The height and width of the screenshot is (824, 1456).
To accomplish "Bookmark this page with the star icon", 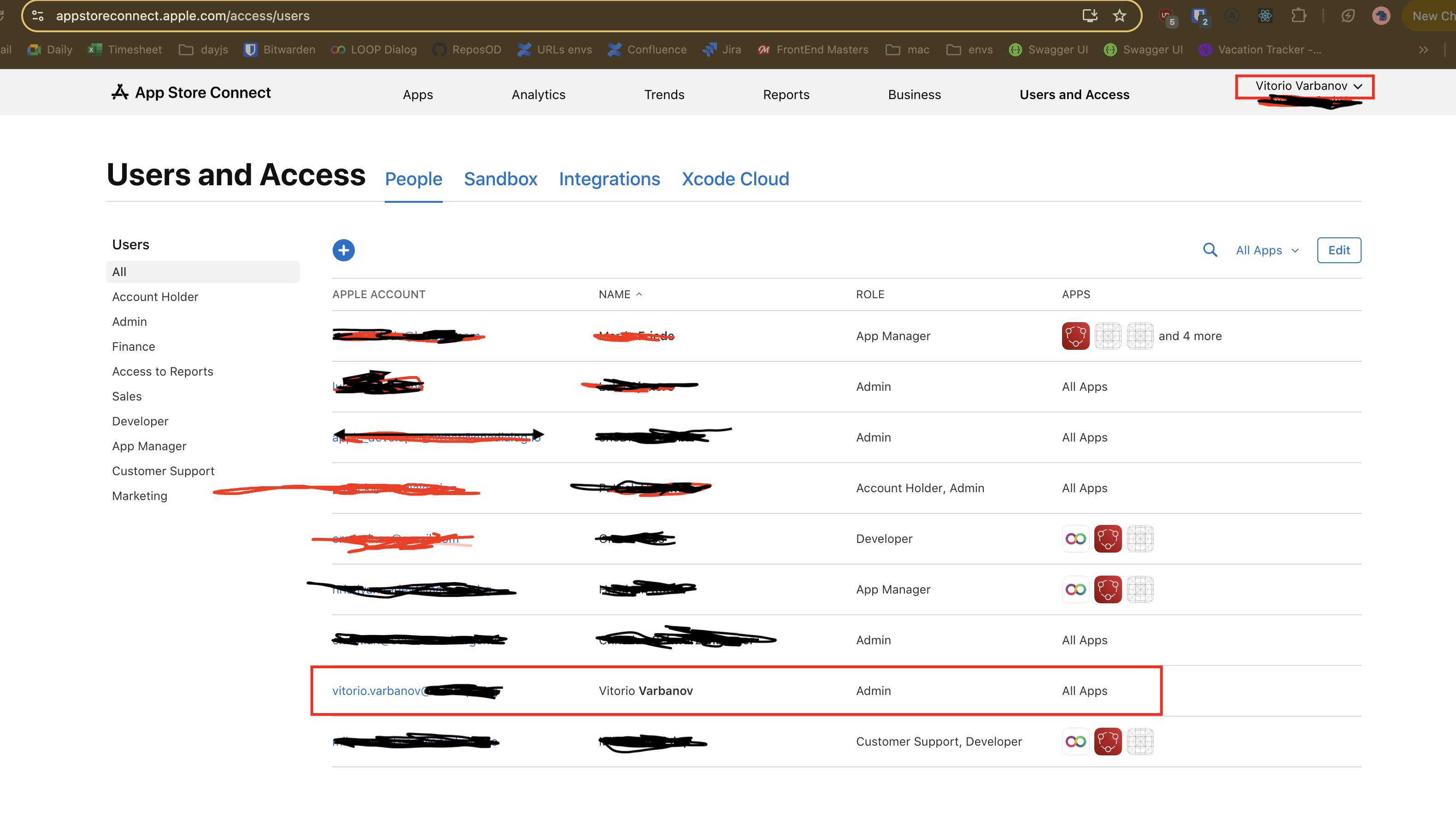I will (1120, 16).
